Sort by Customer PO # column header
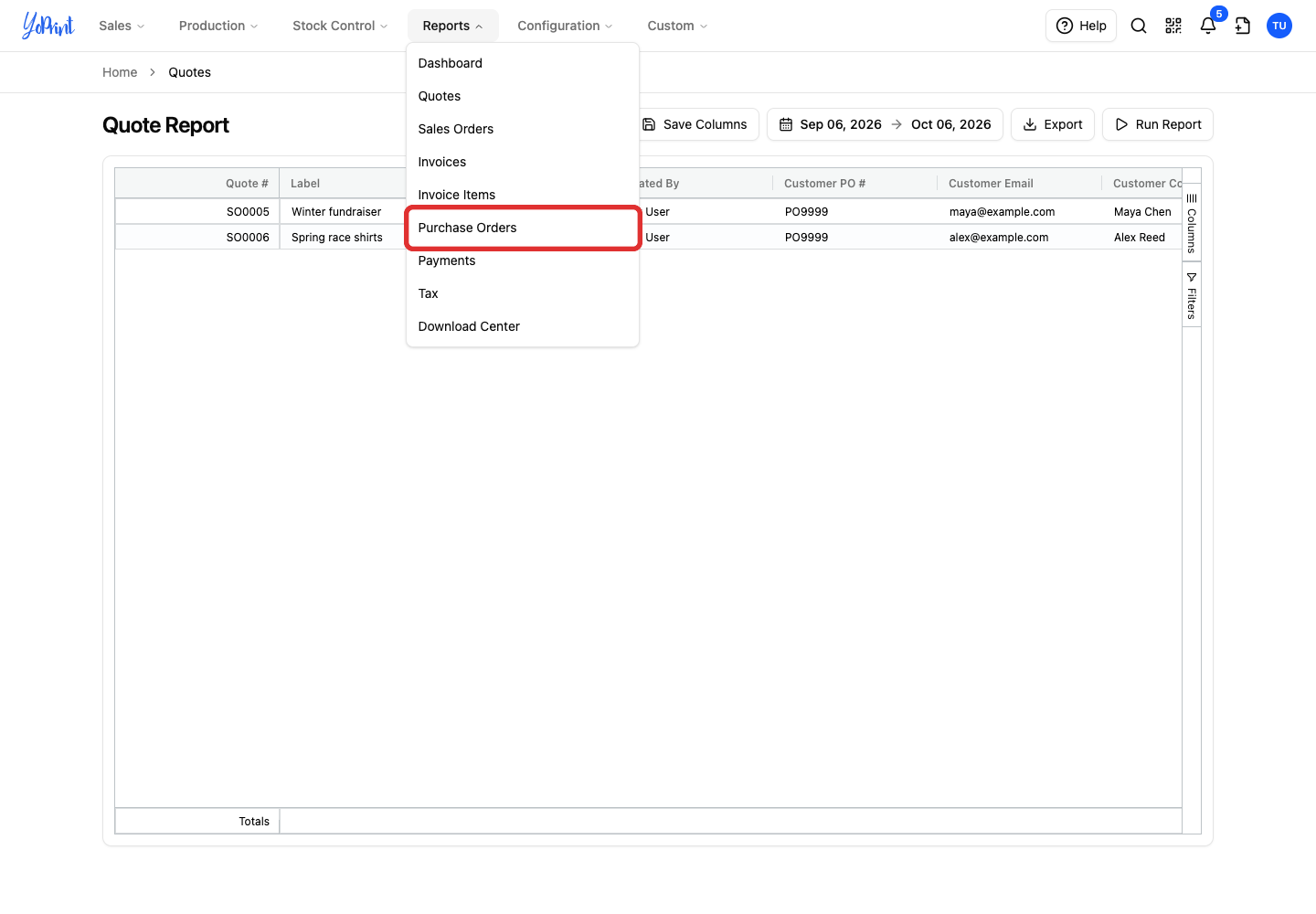 pyautogui.click(x=855, y=184)
